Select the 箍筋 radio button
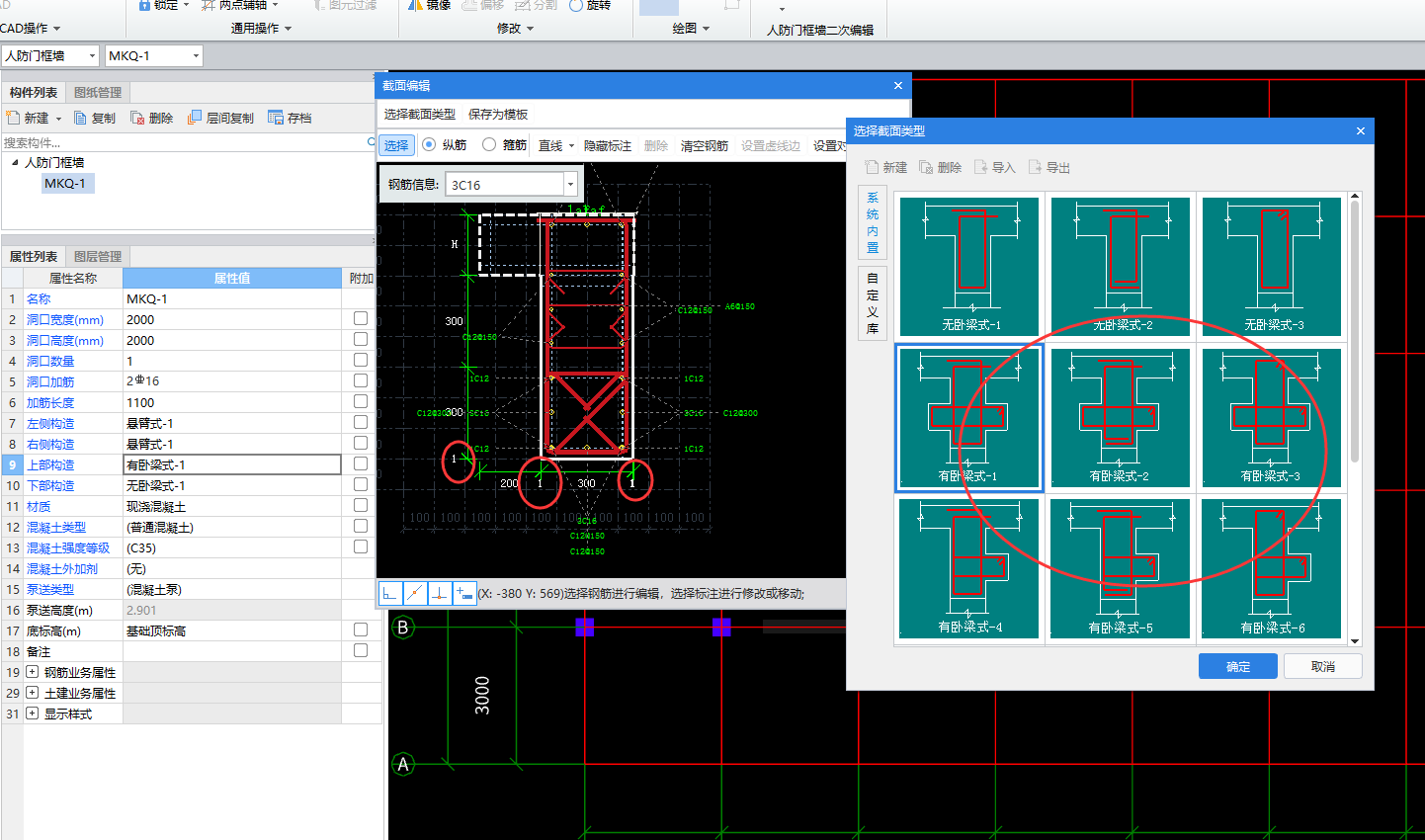Image resolution: width=1425 pixels, height=840 pixels. point(489,144)
